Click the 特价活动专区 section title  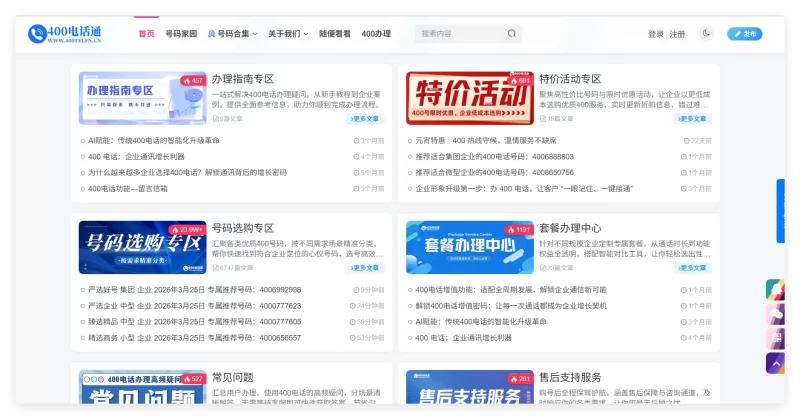coord(570,79)
